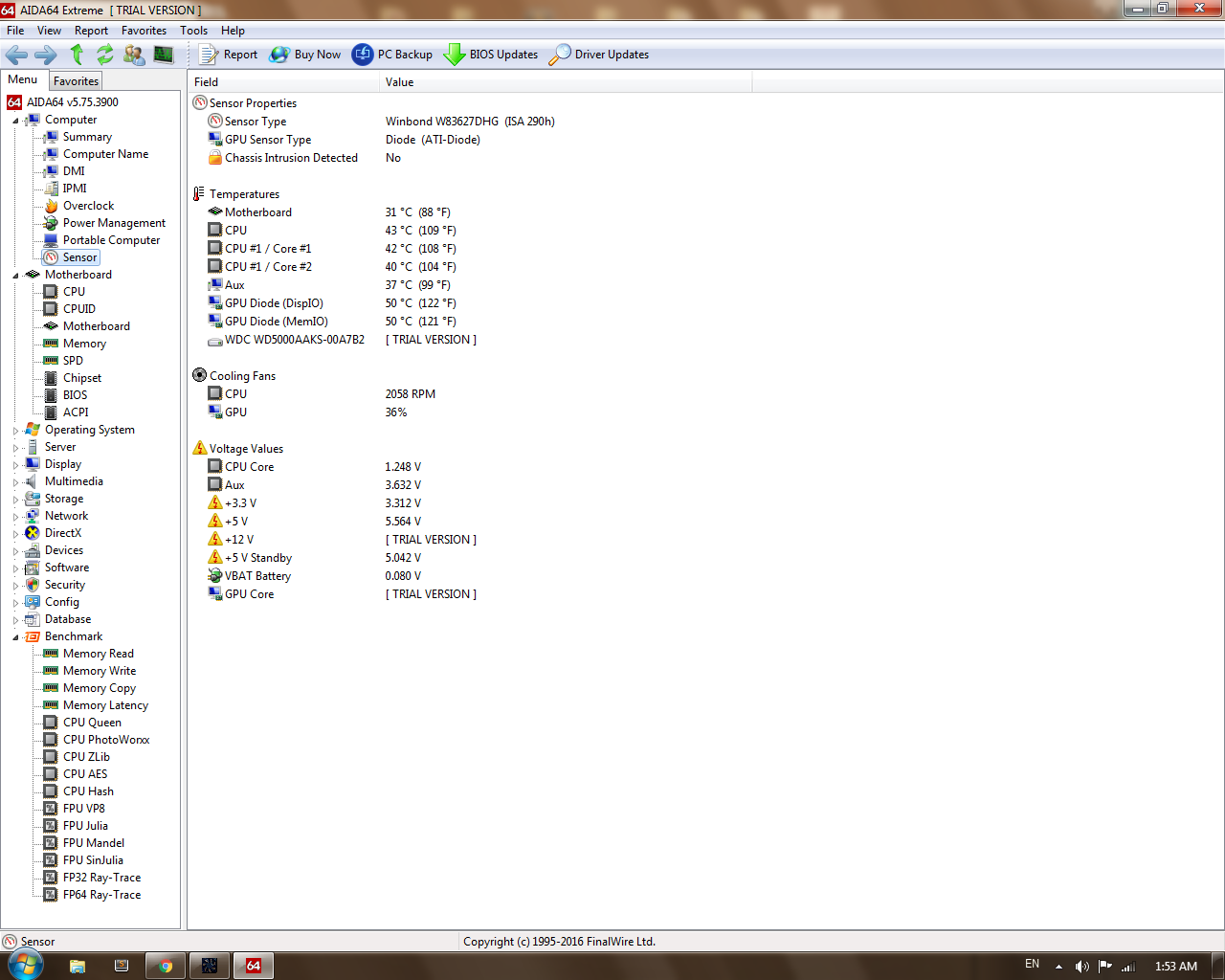Image resolution: width=1225 pixels, height=980 pixels.
Task: Open Chrome from the taskbar
Action: click(x=166, y=966)
